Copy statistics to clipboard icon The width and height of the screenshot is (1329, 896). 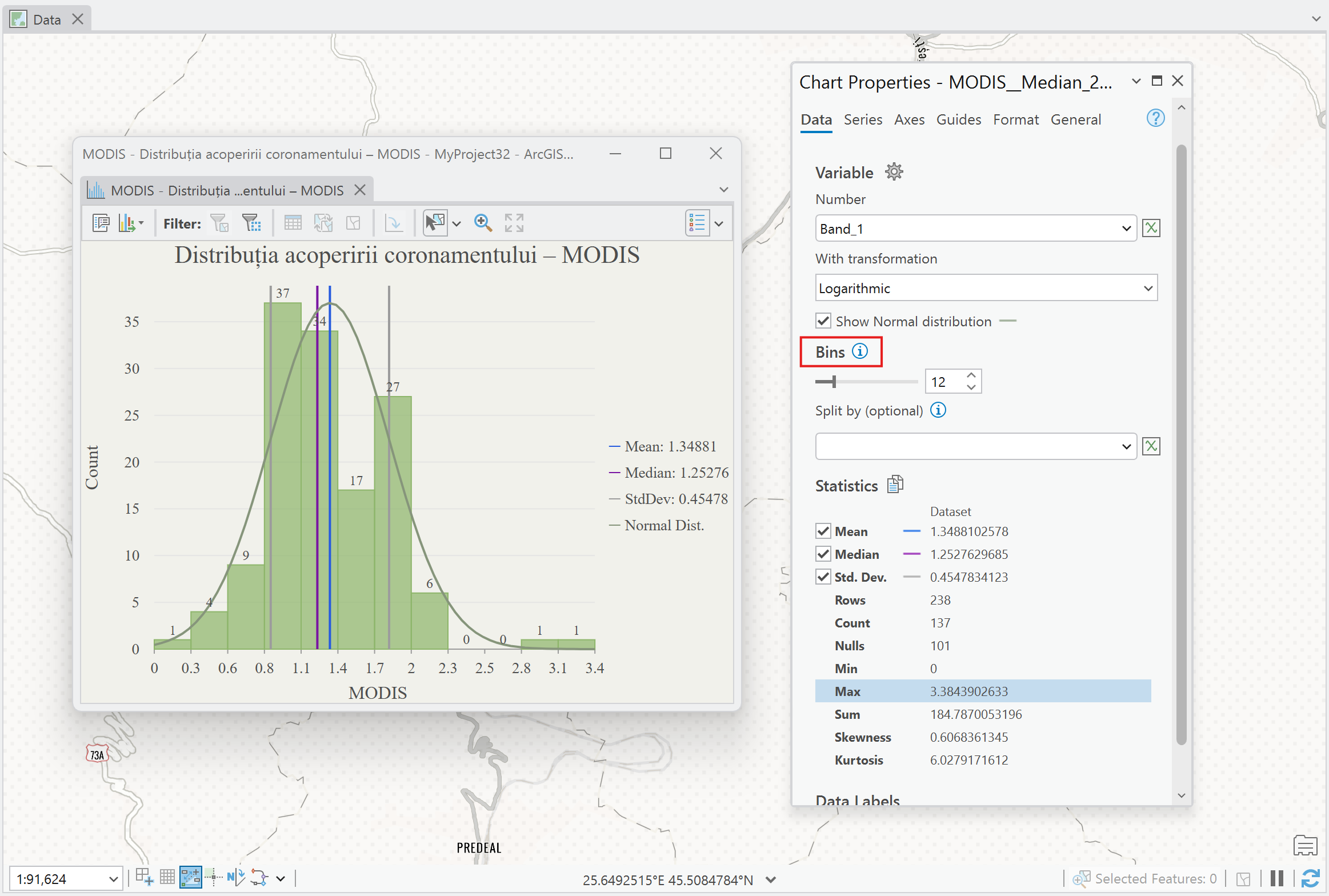click(x=895, y=485)
